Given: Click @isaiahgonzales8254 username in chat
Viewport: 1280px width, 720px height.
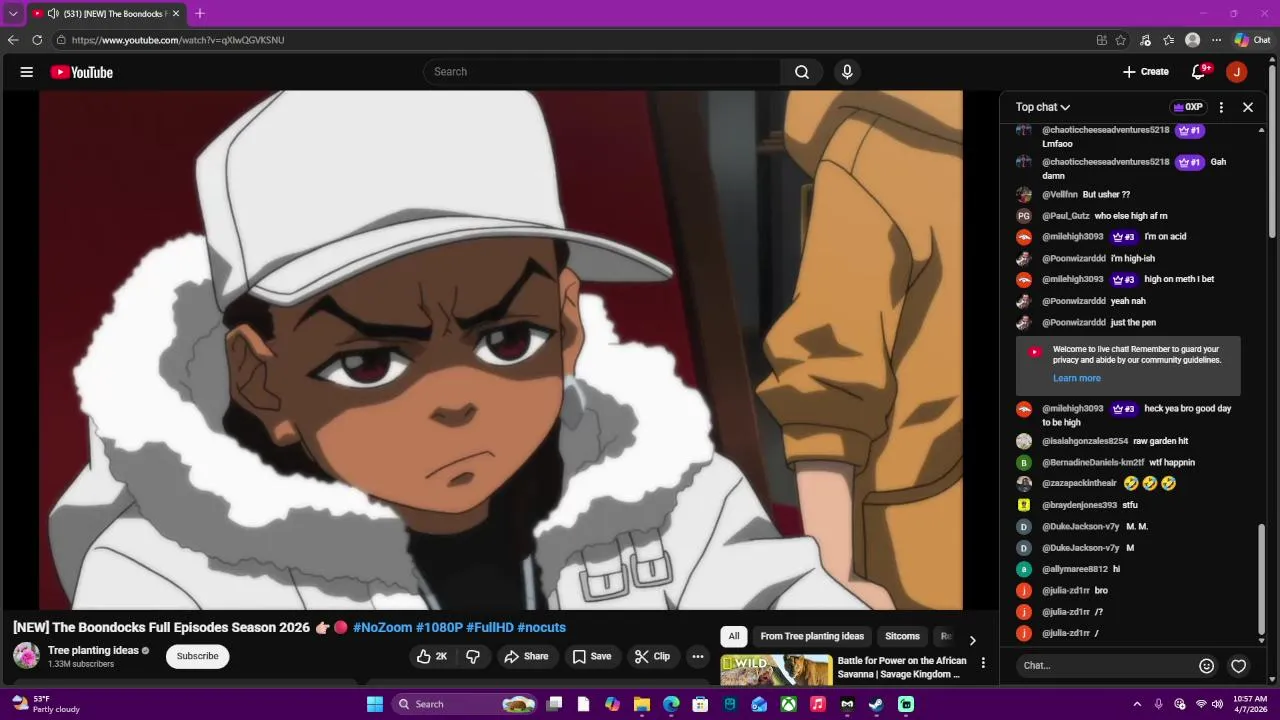Looking at the screenshot, I should tap(1085, 441).
